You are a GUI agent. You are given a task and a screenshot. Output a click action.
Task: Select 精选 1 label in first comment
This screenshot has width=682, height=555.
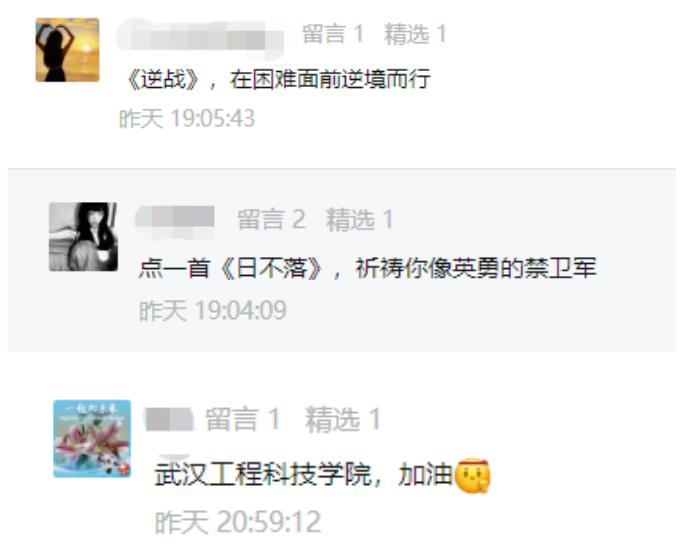(415, 34)
